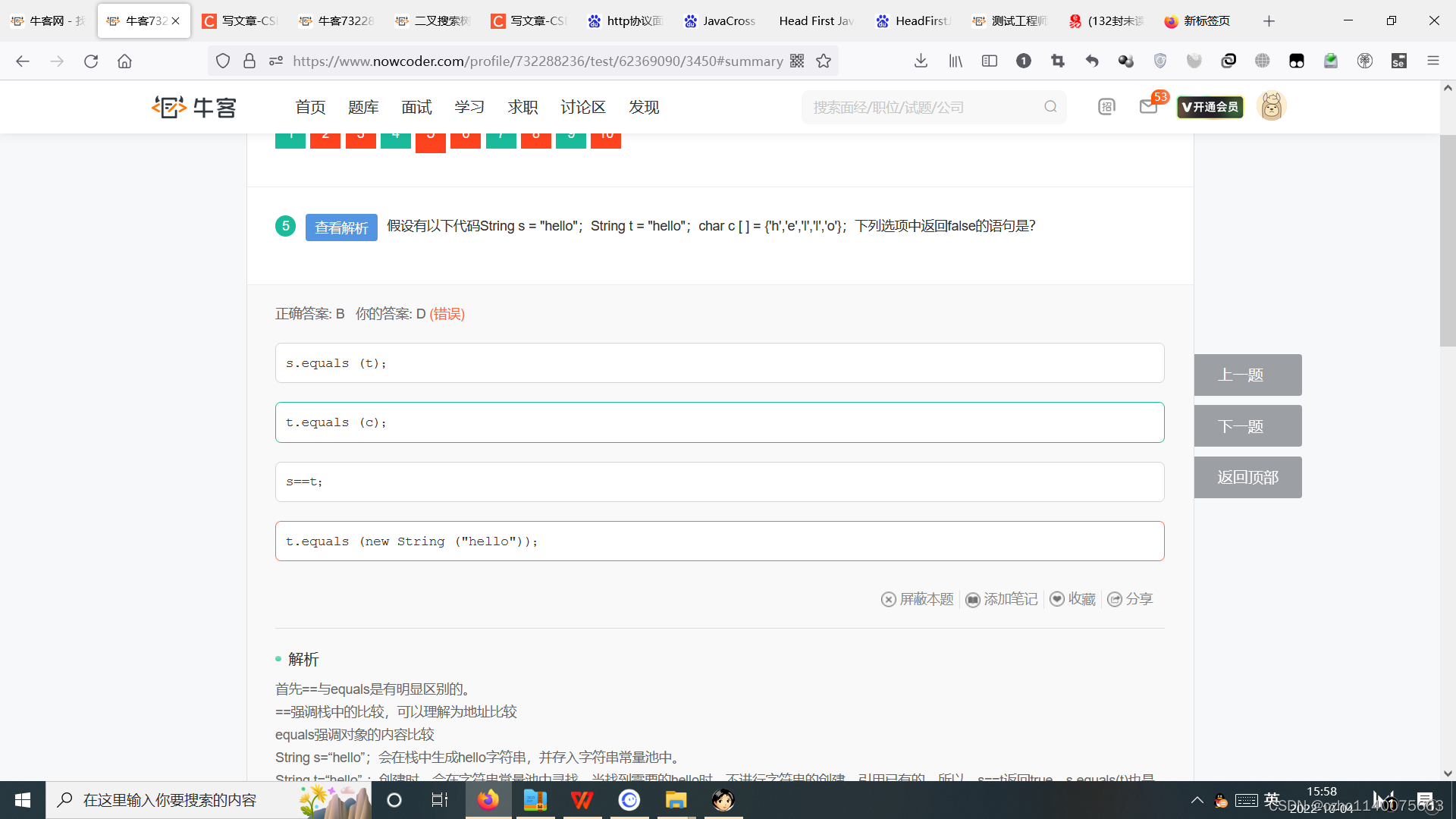Image resolution: width=1456 pixels, height=819 pixels.
Task: Click the V开通会员 membership button
Action: 1210,107
